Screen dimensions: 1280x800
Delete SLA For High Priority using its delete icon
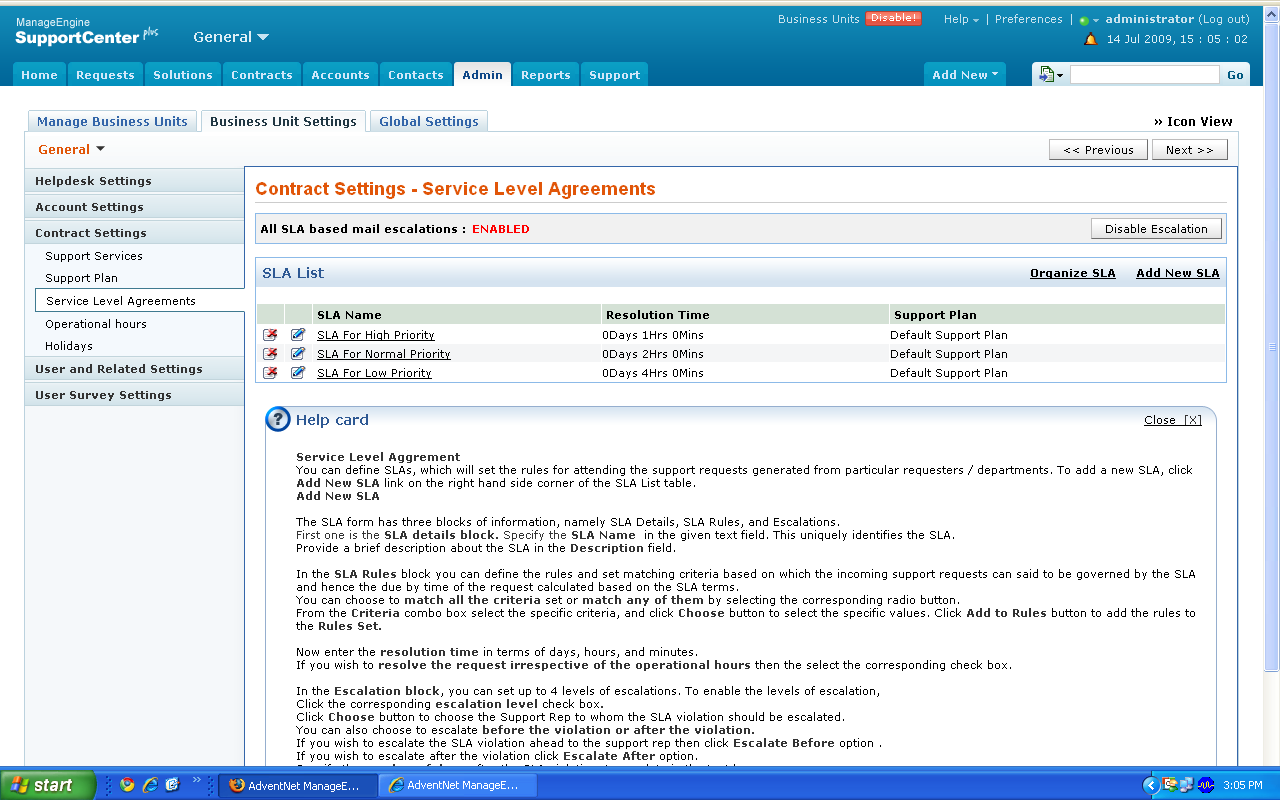(270, 335)
